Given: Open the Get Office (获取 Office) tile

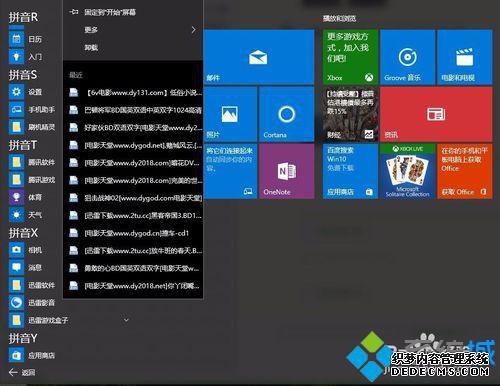Looking at the screenshot, I should click(465, 171).
